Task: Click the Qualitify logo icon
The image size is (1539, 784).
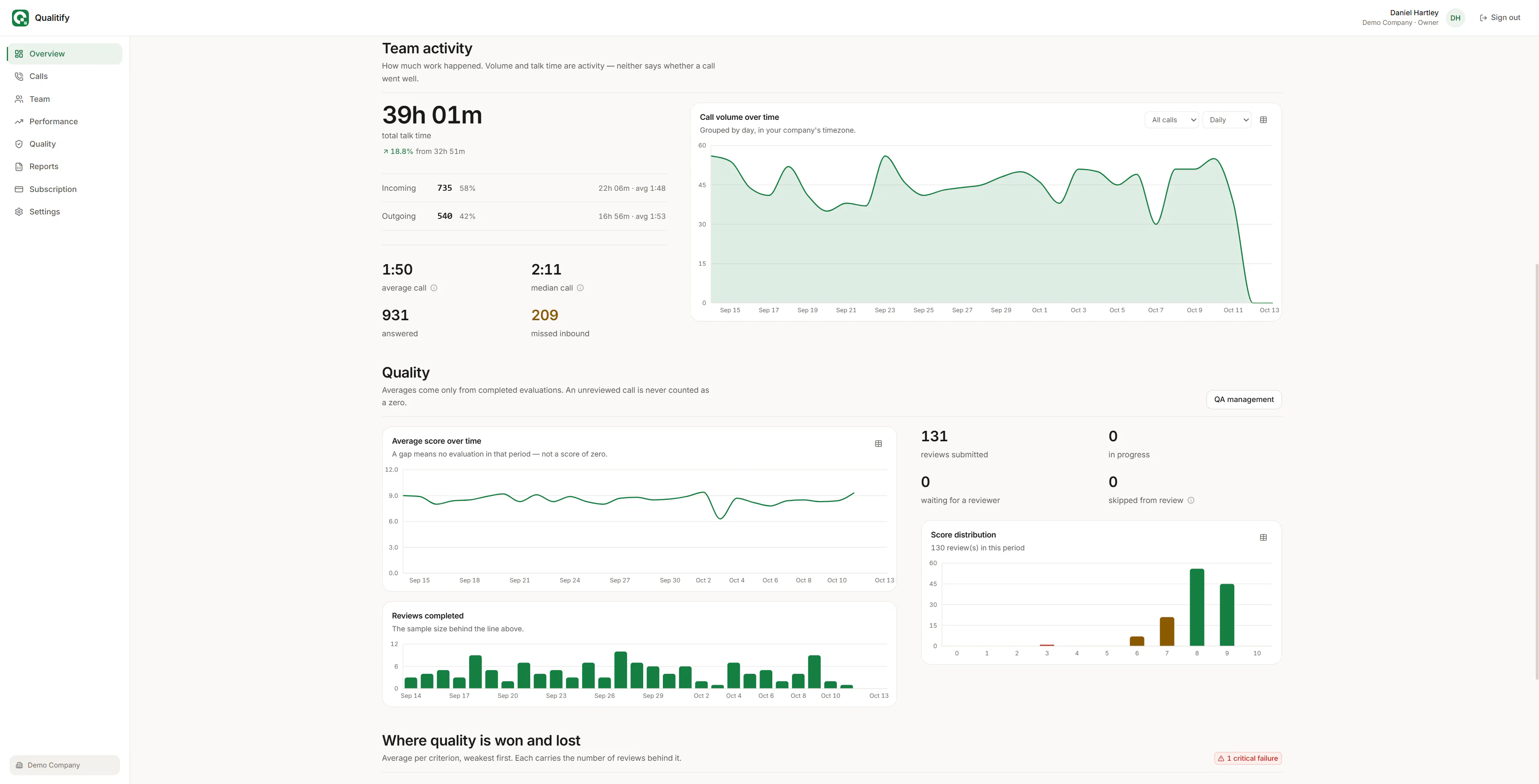Action: (20, 18)
